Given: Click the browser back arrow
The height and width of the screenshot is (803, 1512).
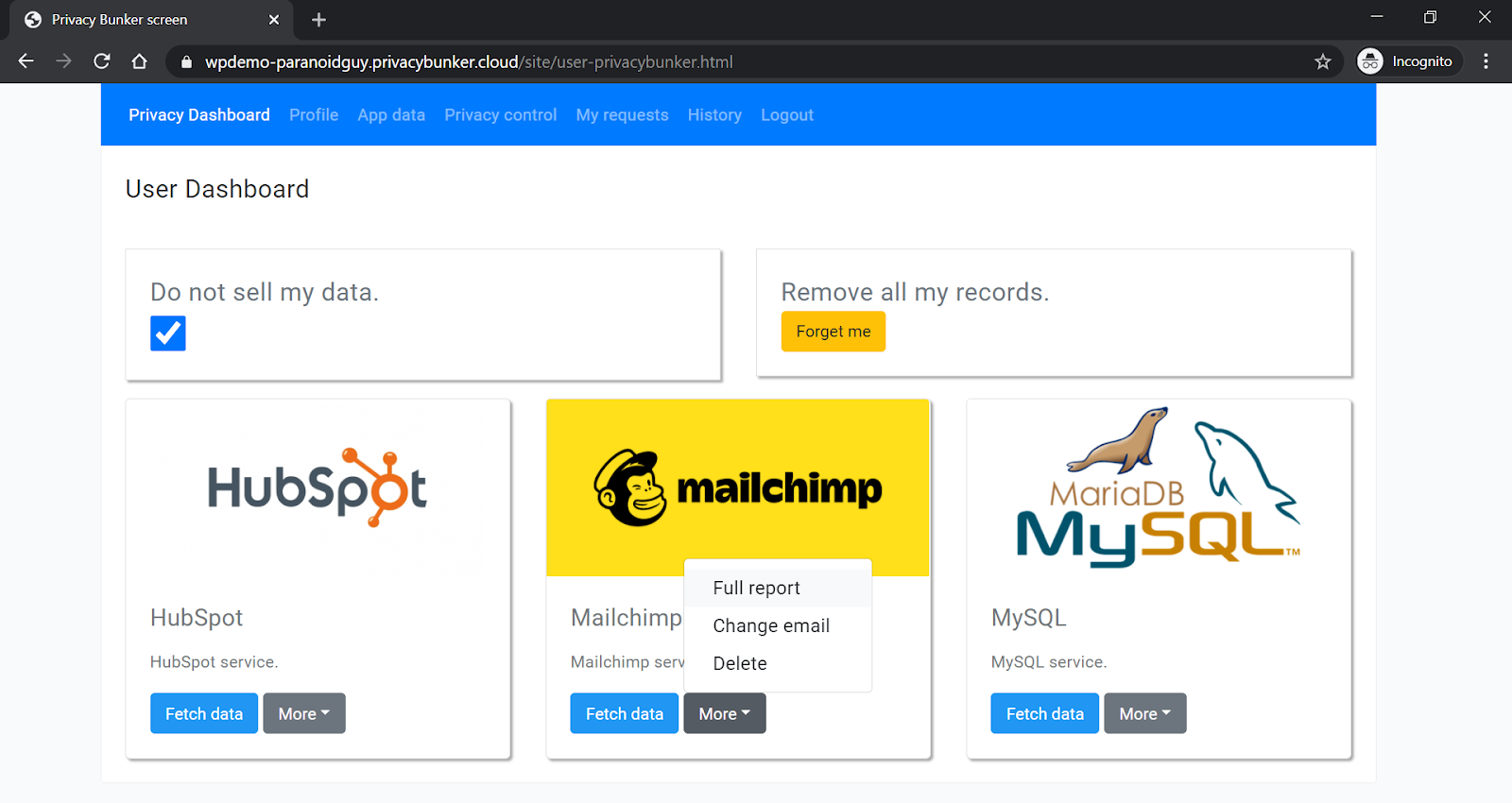Looking at the screenshot, I should pyautogui.click(x=26, y=61).
